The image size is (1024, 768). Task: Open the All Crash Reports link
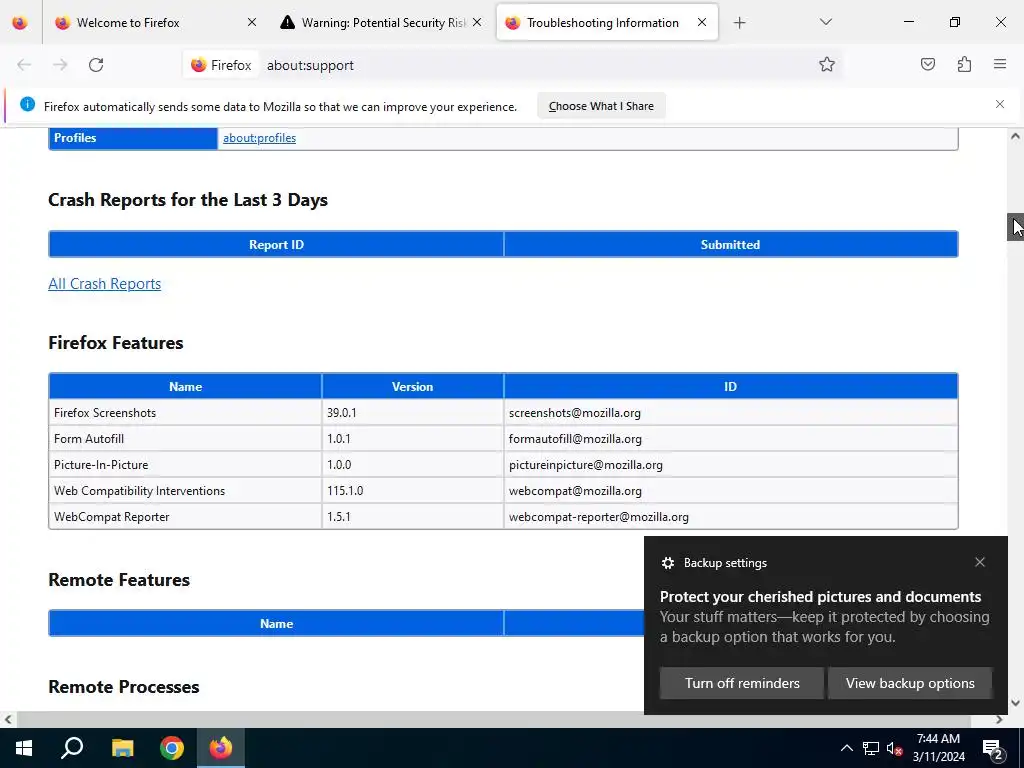point(104,283)
